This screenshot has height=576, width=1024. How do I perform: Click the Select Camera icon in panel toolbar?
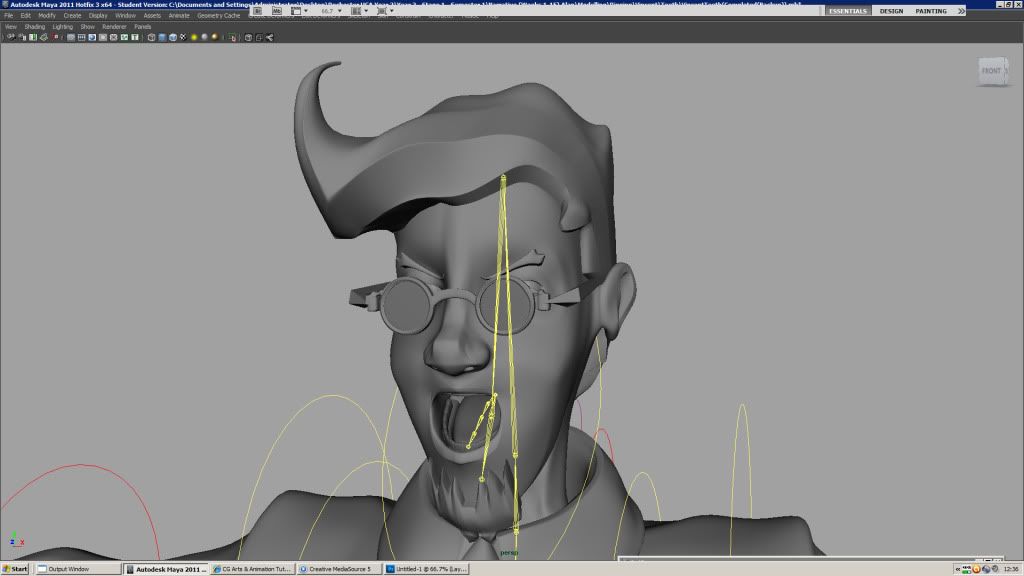(x=11, y=37)
